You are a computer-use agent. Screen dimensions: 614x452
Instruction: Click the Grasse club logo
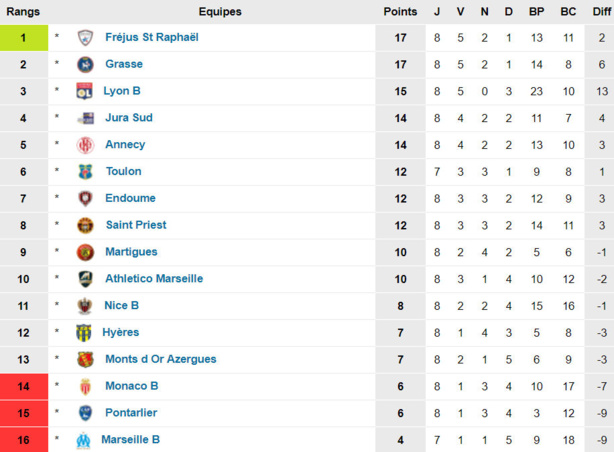coord(85,65)
